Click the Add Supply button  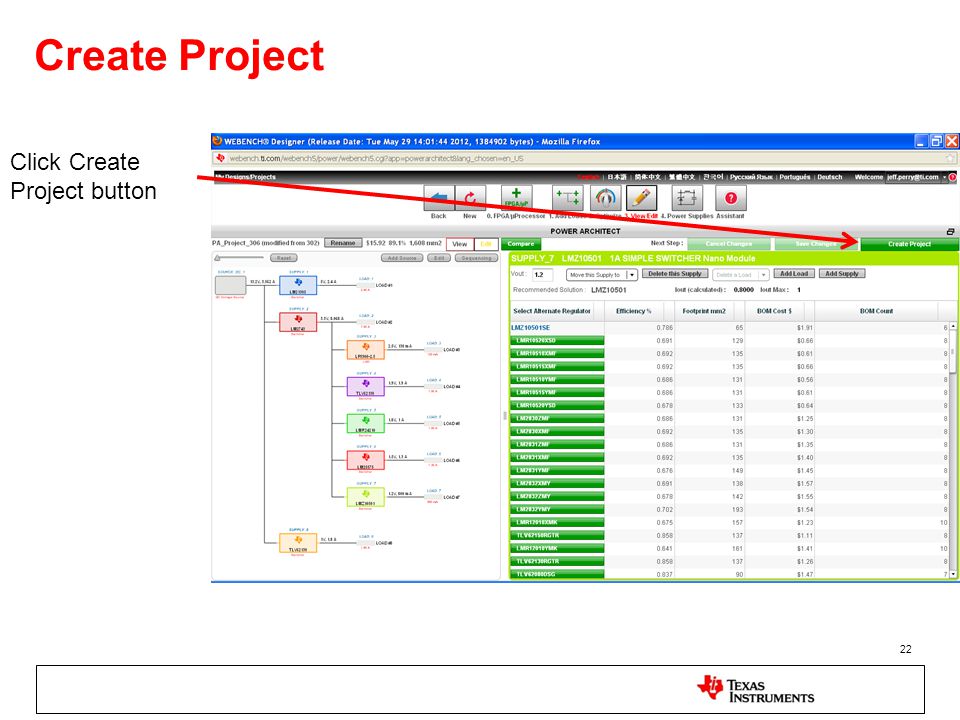tap(842, 274)
